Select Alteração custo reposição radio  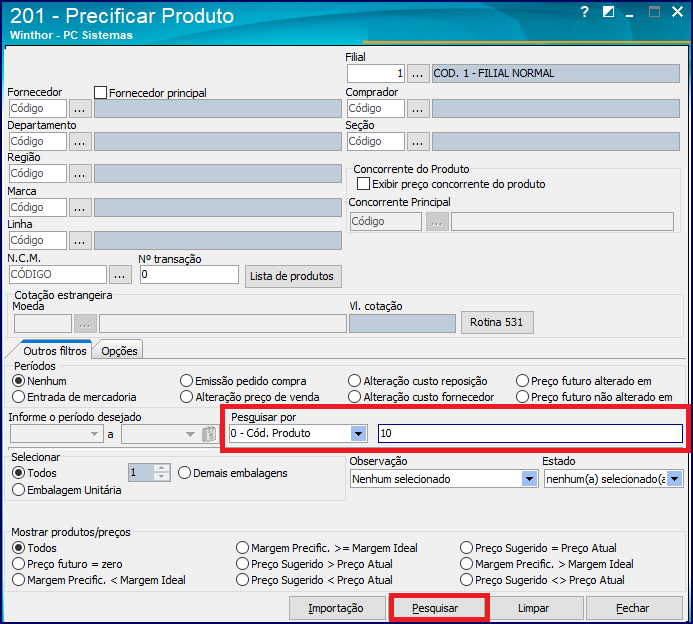click(x=354, y=380)
